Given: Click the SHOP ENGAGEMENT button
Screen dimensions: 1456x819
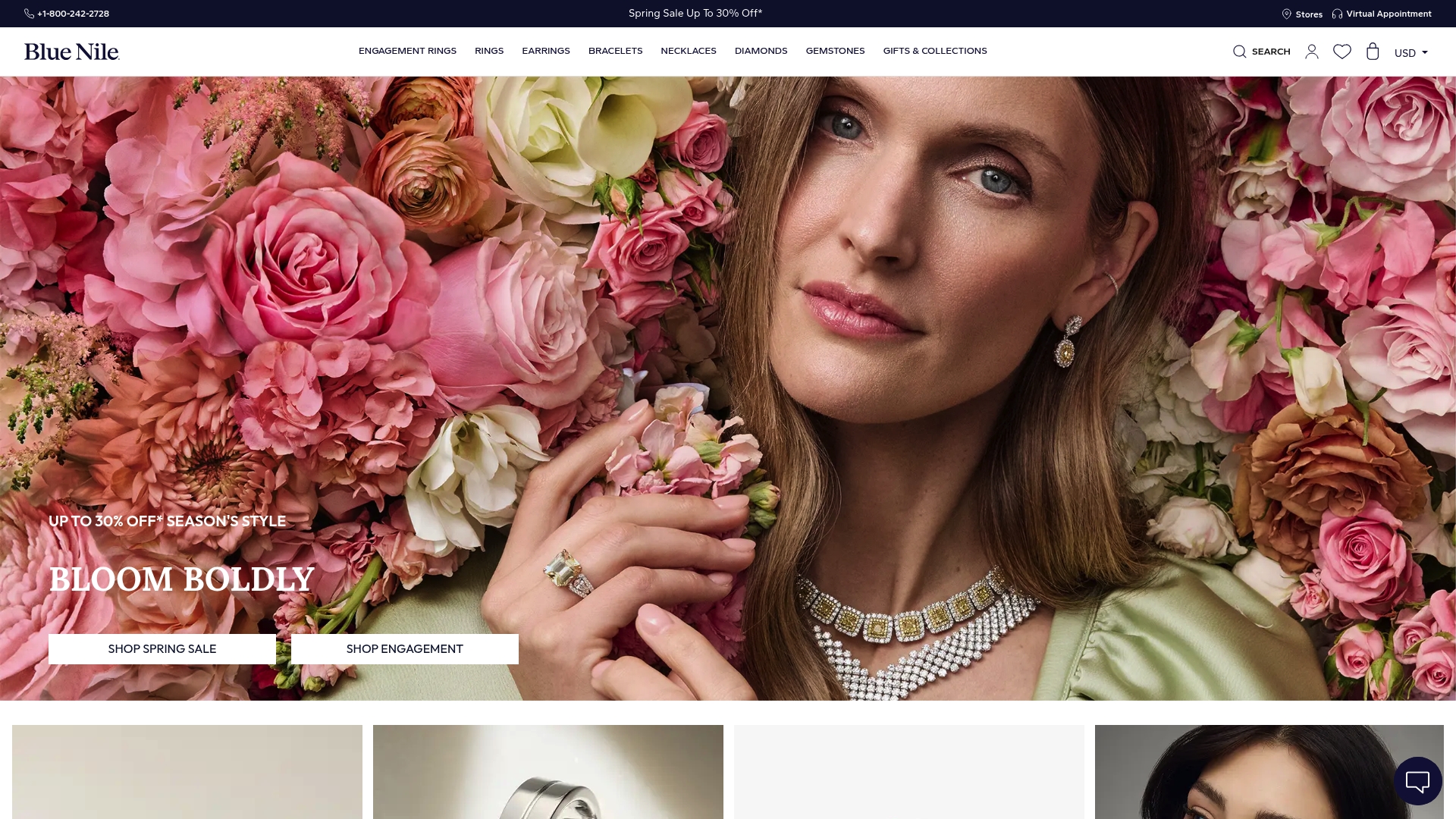Looking at the screenshot, I should (404, 648).
